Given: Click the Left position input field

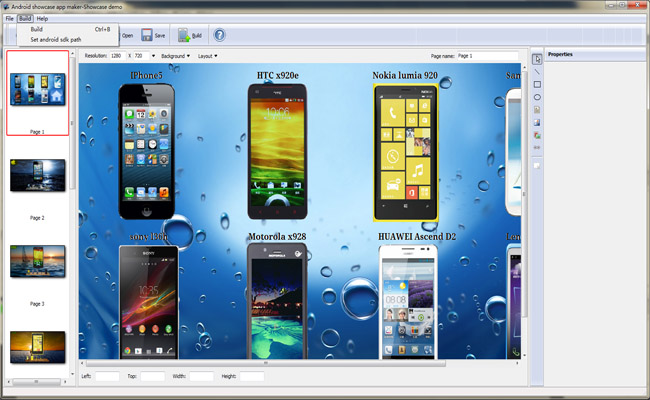Looking at the screenshot, I should (x=107, y=376).
